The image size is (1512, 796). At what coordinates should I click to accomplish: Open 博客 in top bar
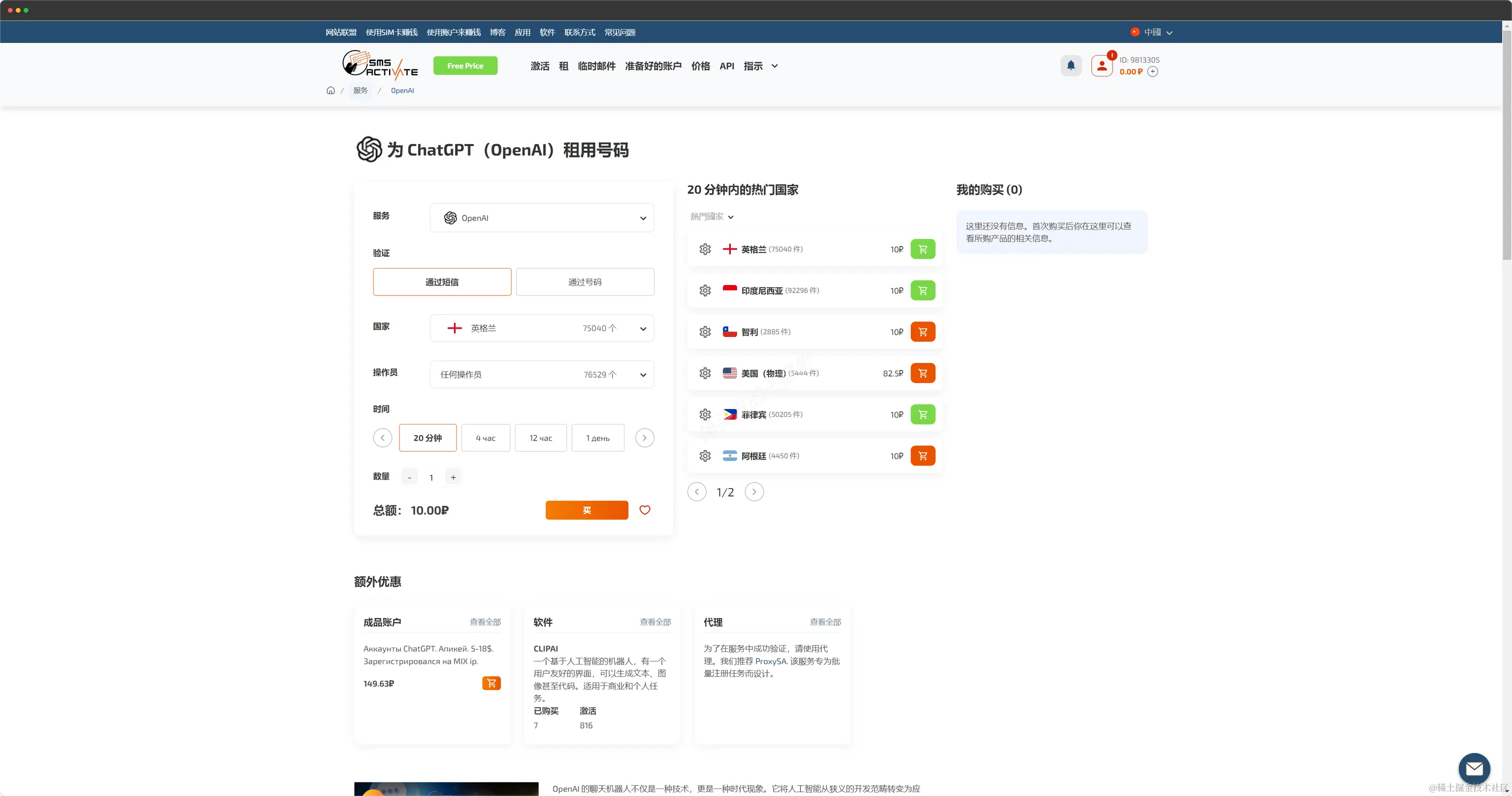coord(497,32)
